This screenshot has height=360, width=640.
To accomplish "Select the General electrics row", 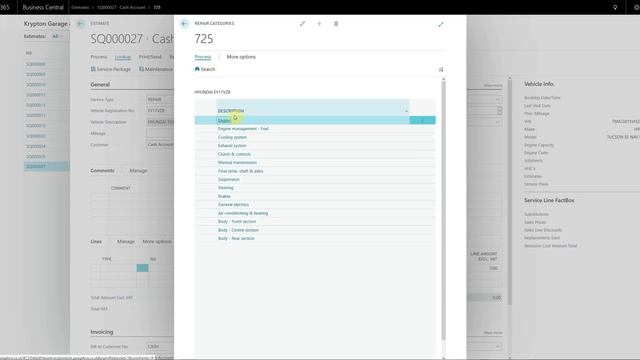I will pos(315,204).
